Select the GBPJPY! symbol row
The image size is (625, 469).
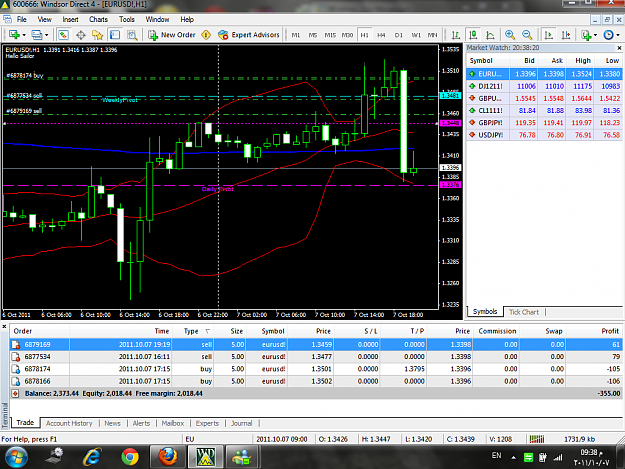544,123
